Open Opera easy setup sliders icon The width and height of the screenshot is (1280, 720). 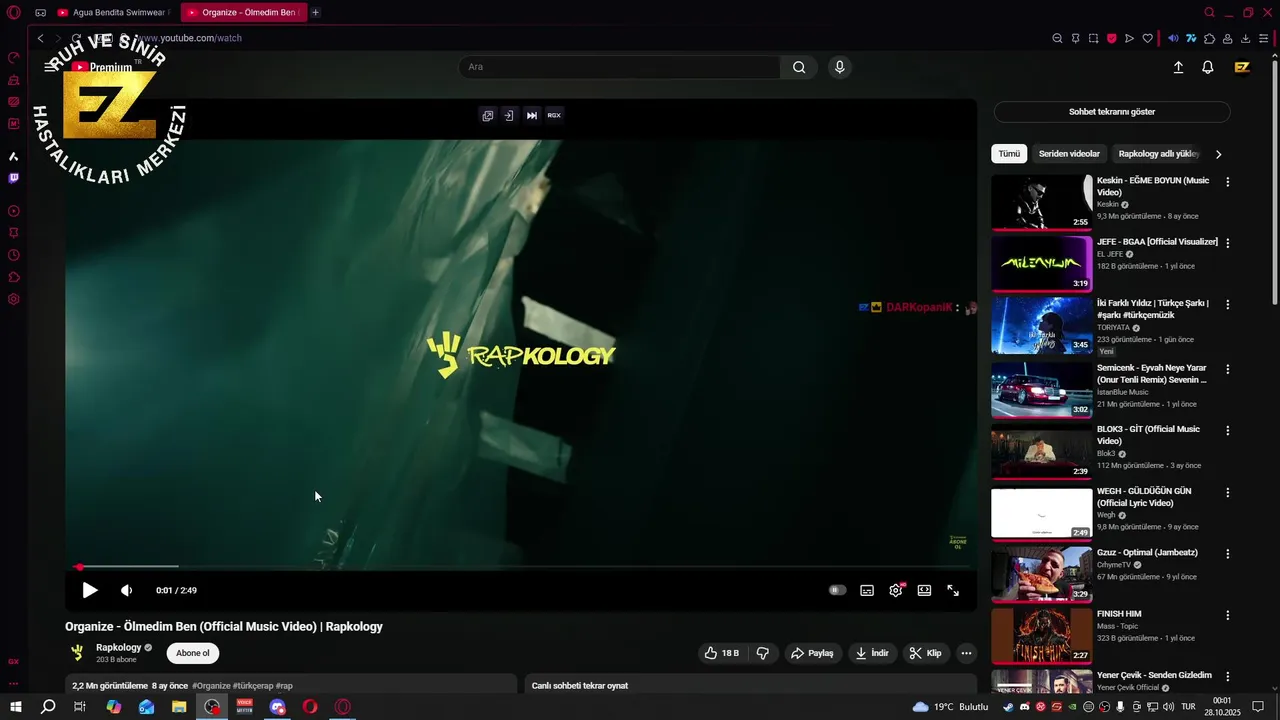point(1264,39)
